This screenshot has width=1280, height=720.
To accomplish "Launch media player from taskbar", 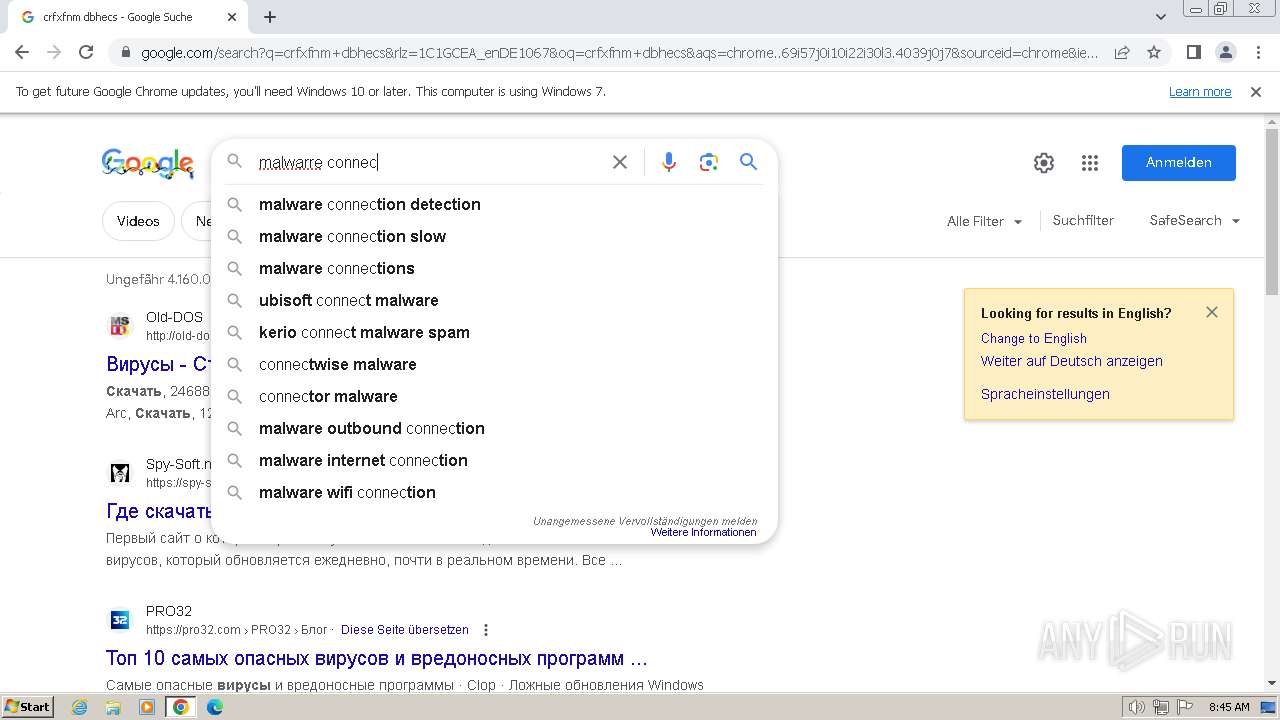I will 147,707.
